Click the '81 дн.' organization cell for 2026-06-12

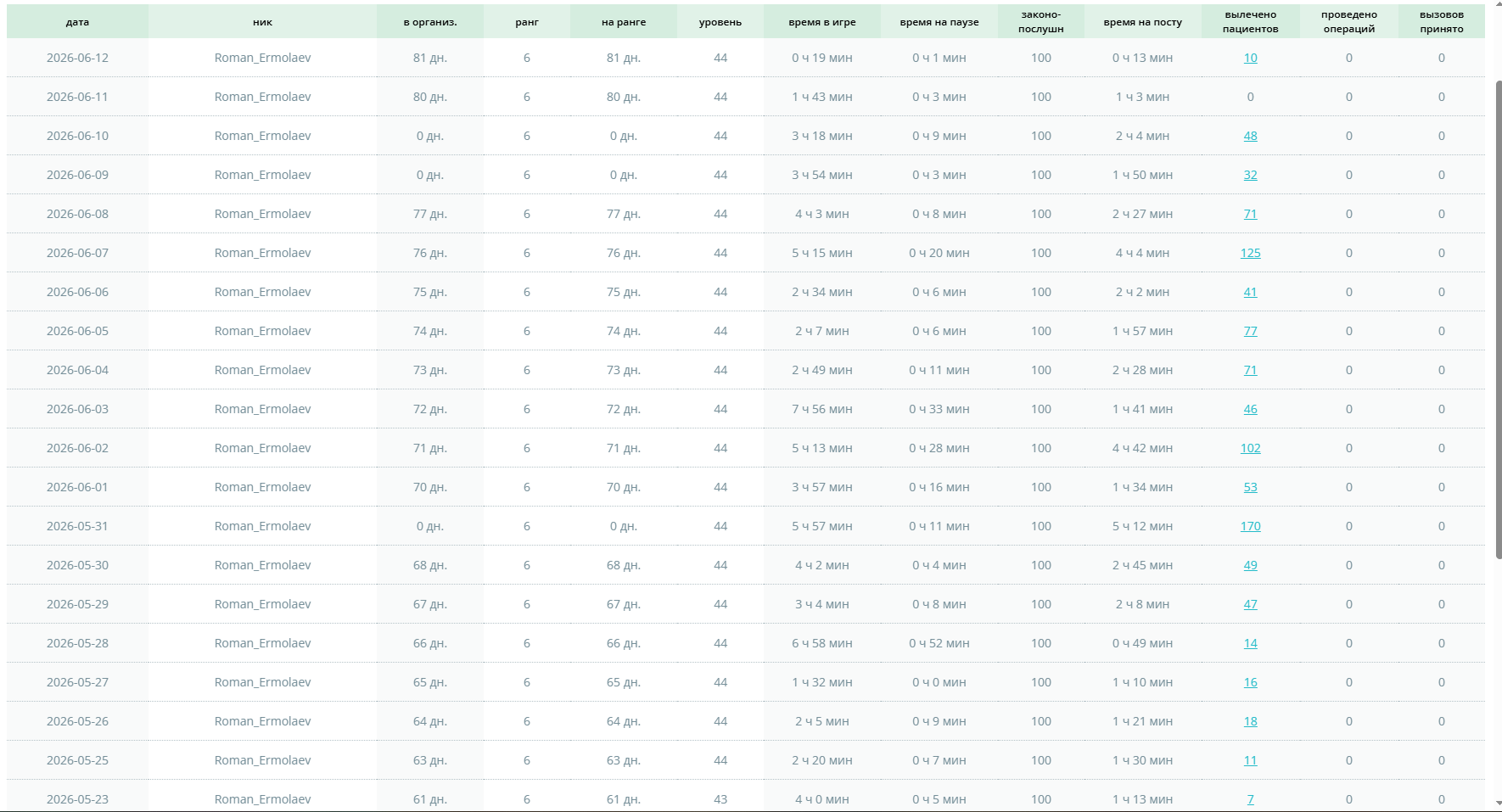tap(430, 58)
